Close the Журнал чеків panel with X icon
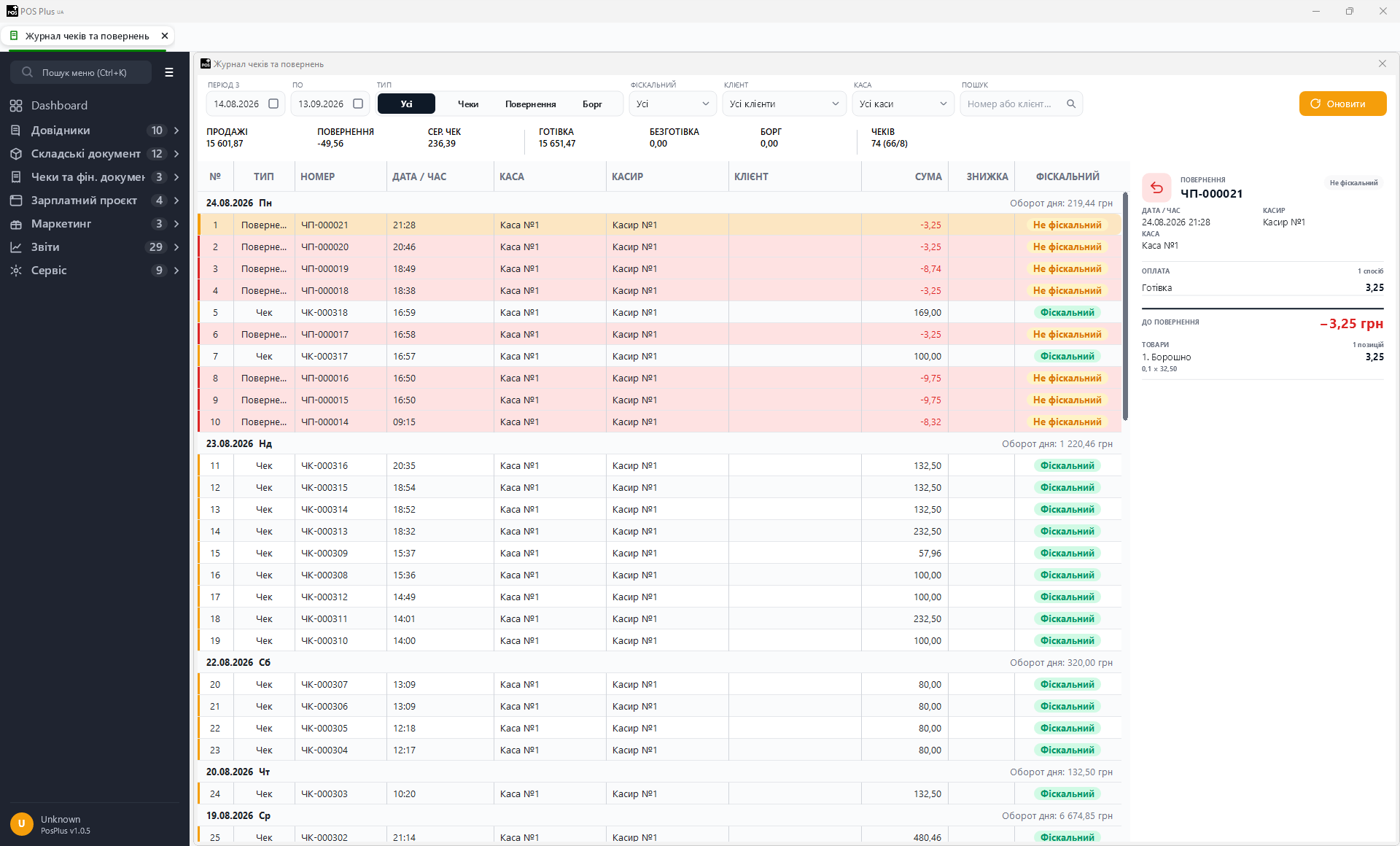 coord(1382,63)
